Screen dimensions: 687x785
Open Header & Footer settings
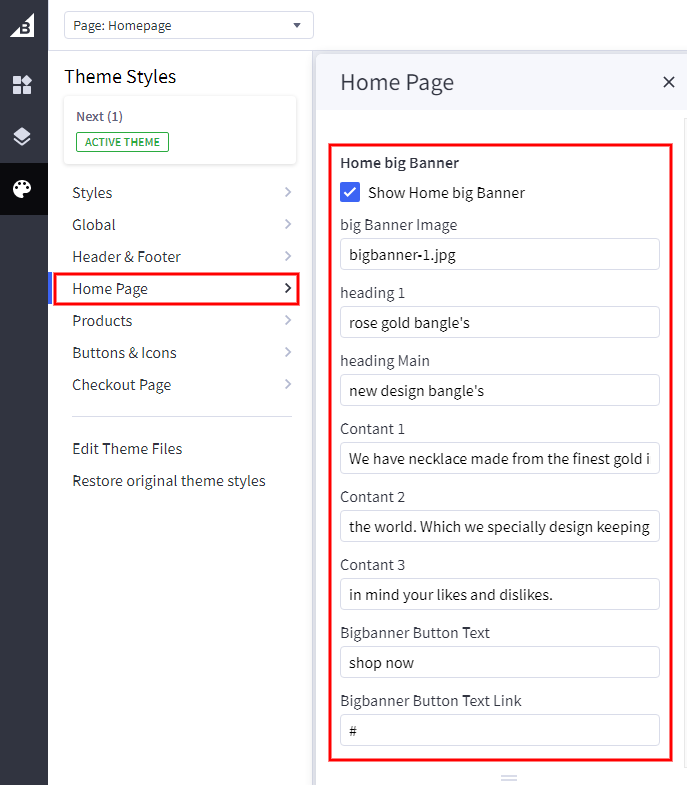tap(180, 257)
